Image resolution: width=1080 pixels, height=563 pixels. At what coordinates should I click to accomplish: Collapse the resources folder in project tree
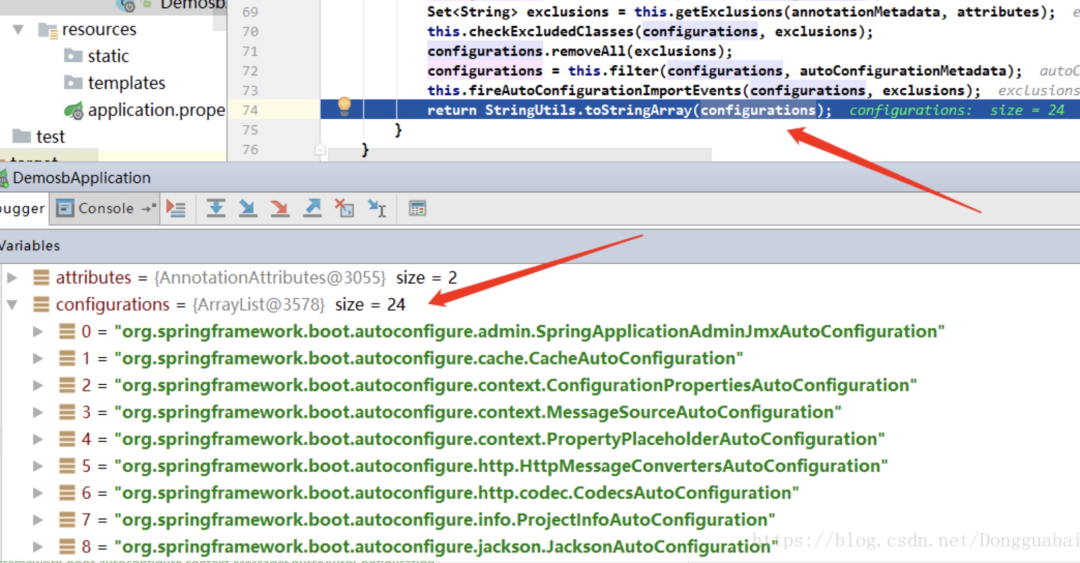[x=19, y=30]
